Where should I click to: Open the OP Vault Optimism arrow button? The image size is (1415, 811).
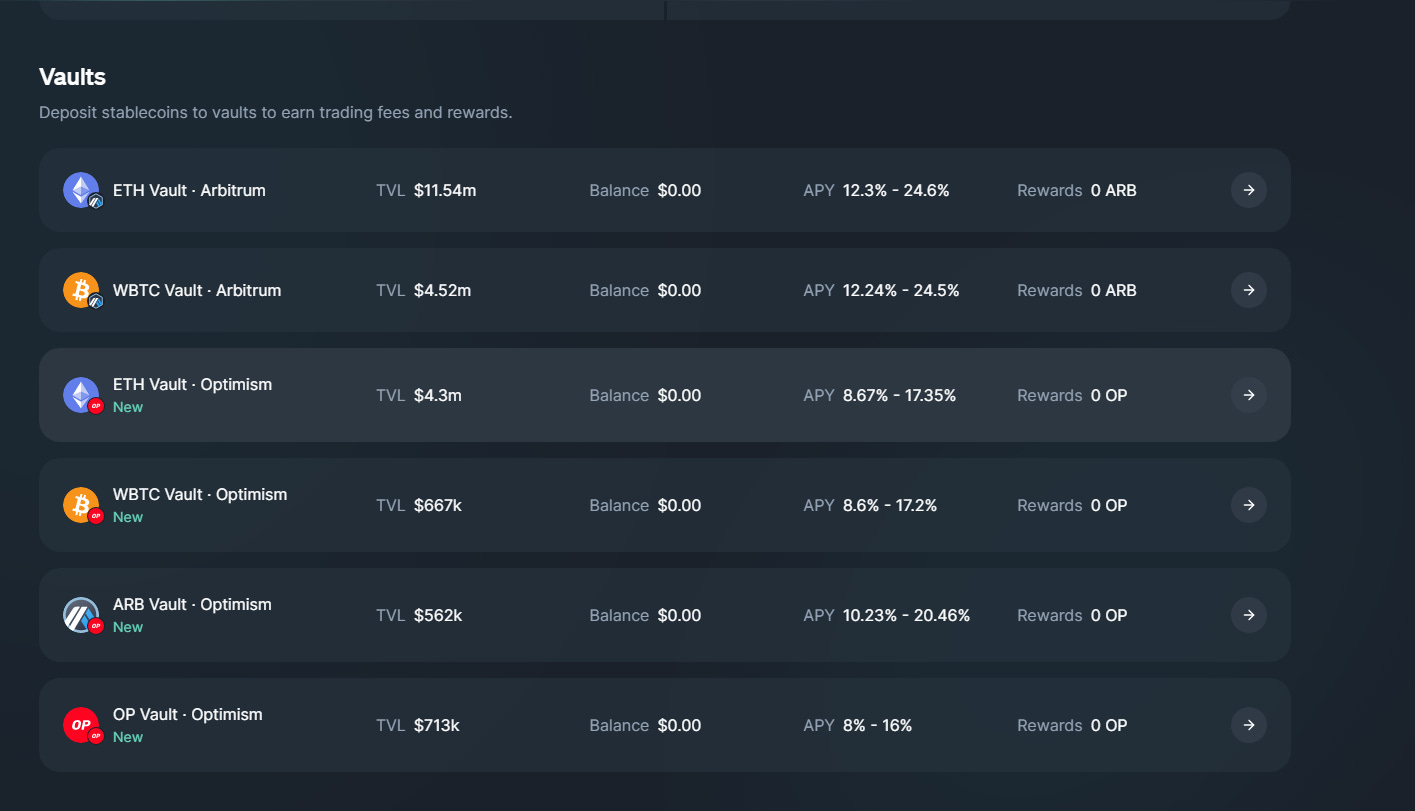[1249, 725]
